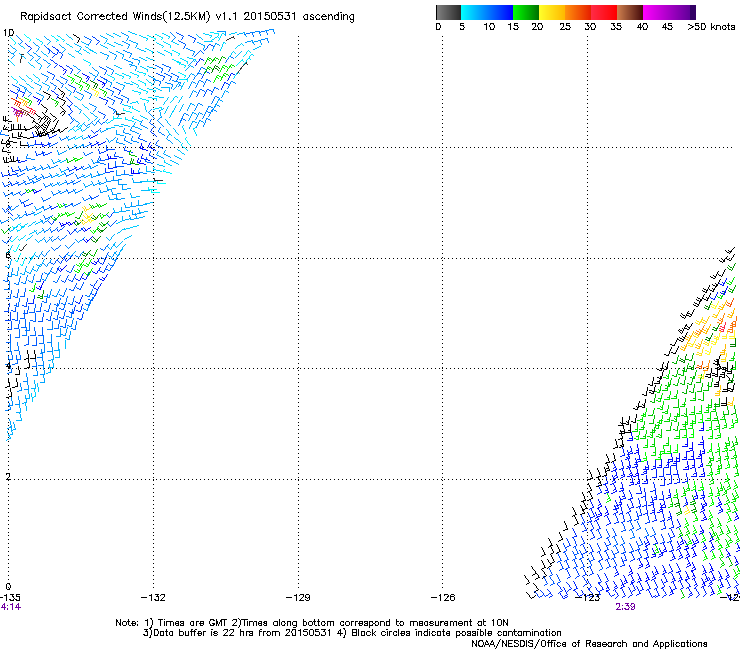
Task: Click the plot title 'Rapidscat Corrected Winds(12.5KM)'
Action: click(115, 17)
